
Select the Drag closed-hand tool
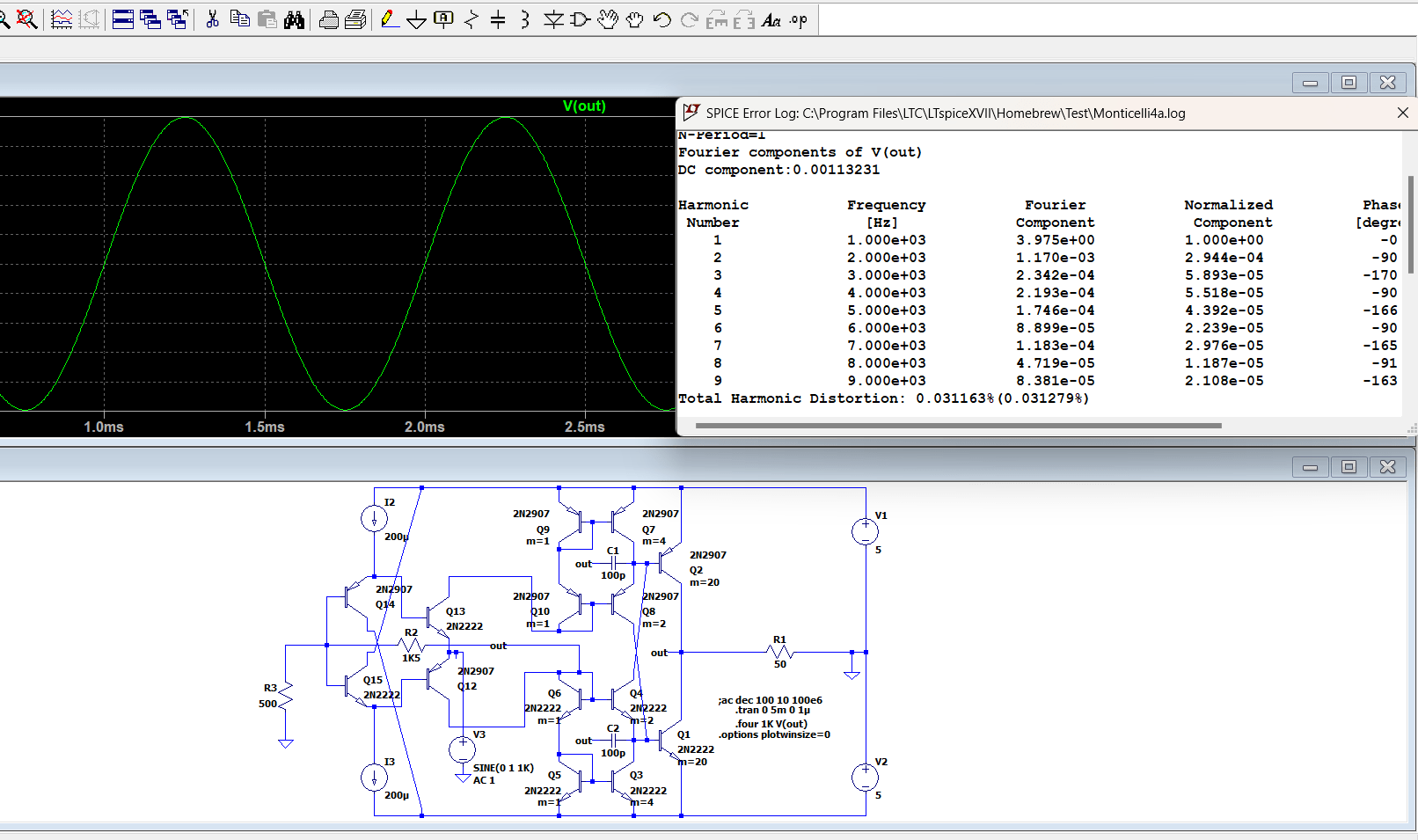[634, 19]
